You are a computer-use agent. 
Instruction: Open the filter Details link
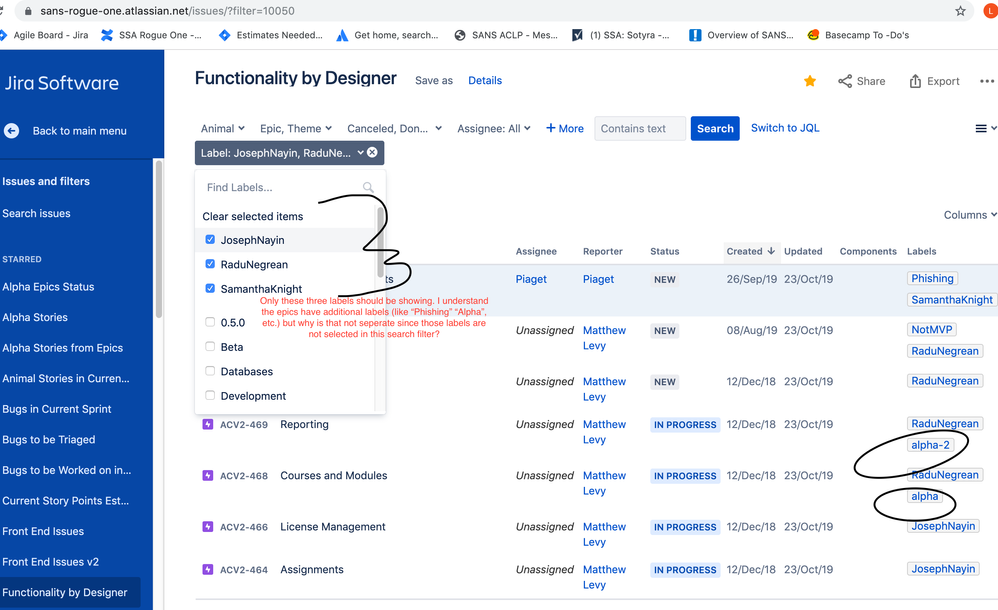coord(485,80)
